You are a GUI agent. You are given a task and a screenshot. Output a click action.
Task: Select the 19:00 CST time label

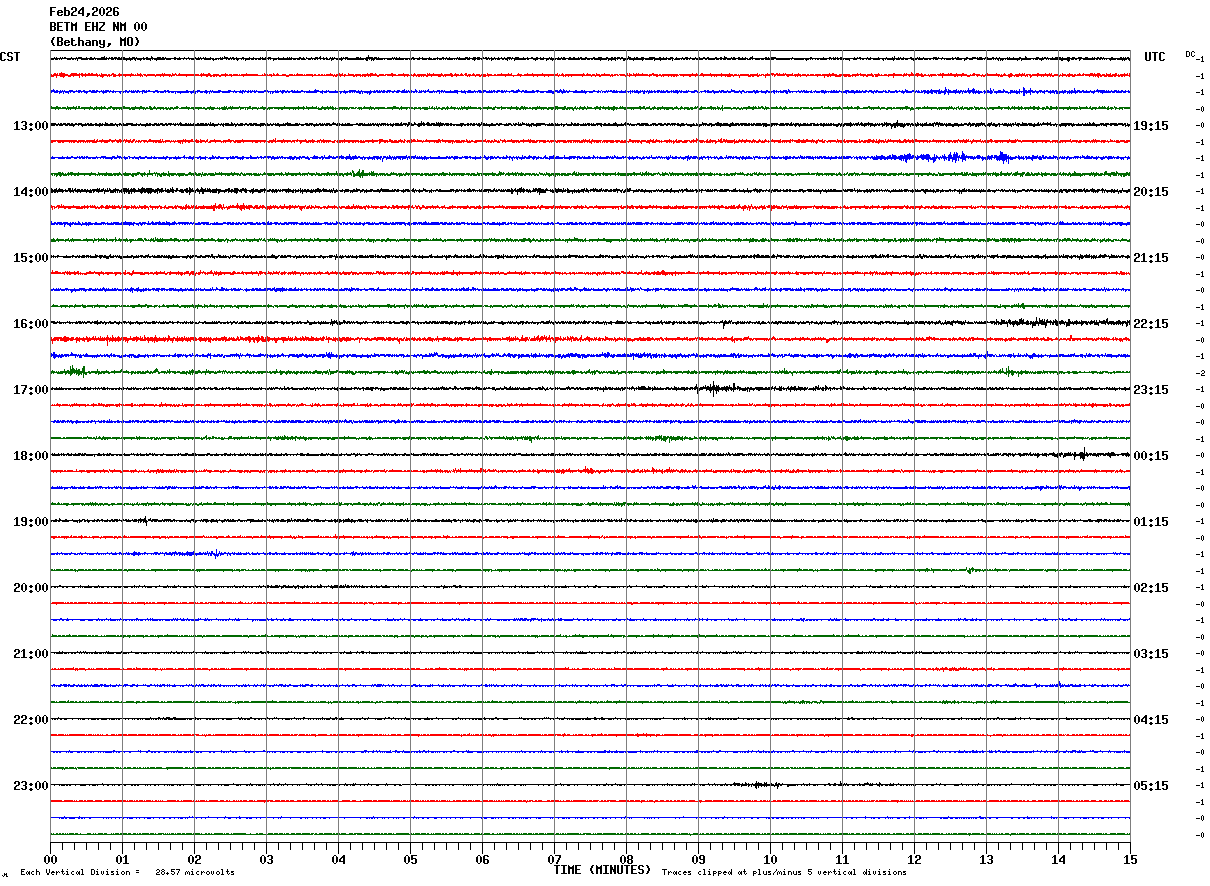point(31,522)
